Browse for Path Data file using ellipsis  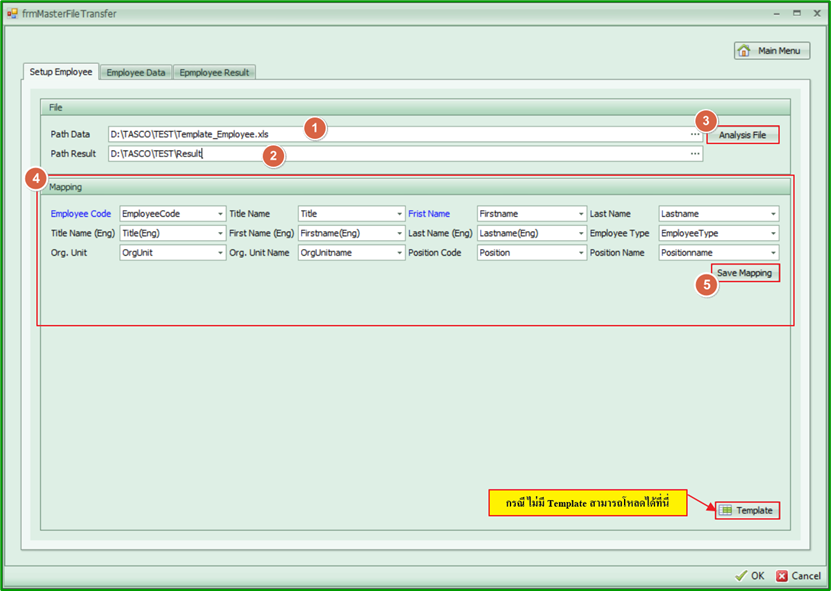[x=695, y=134]
